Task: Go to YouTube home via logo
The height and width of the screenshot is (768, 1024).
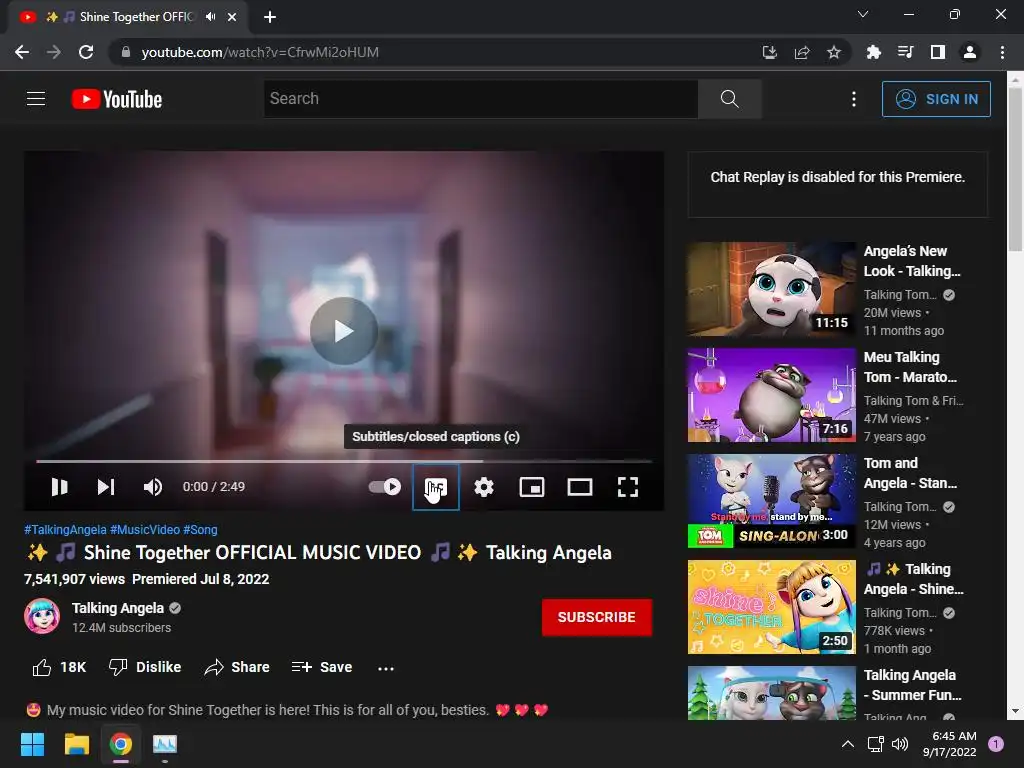Action: click(117, 99)
